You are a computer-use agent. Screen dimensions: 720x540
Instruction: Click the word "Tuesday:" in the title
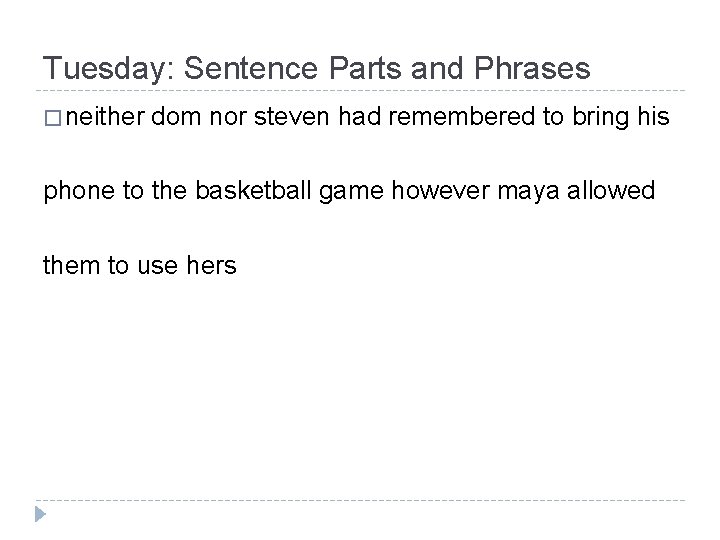108,68
